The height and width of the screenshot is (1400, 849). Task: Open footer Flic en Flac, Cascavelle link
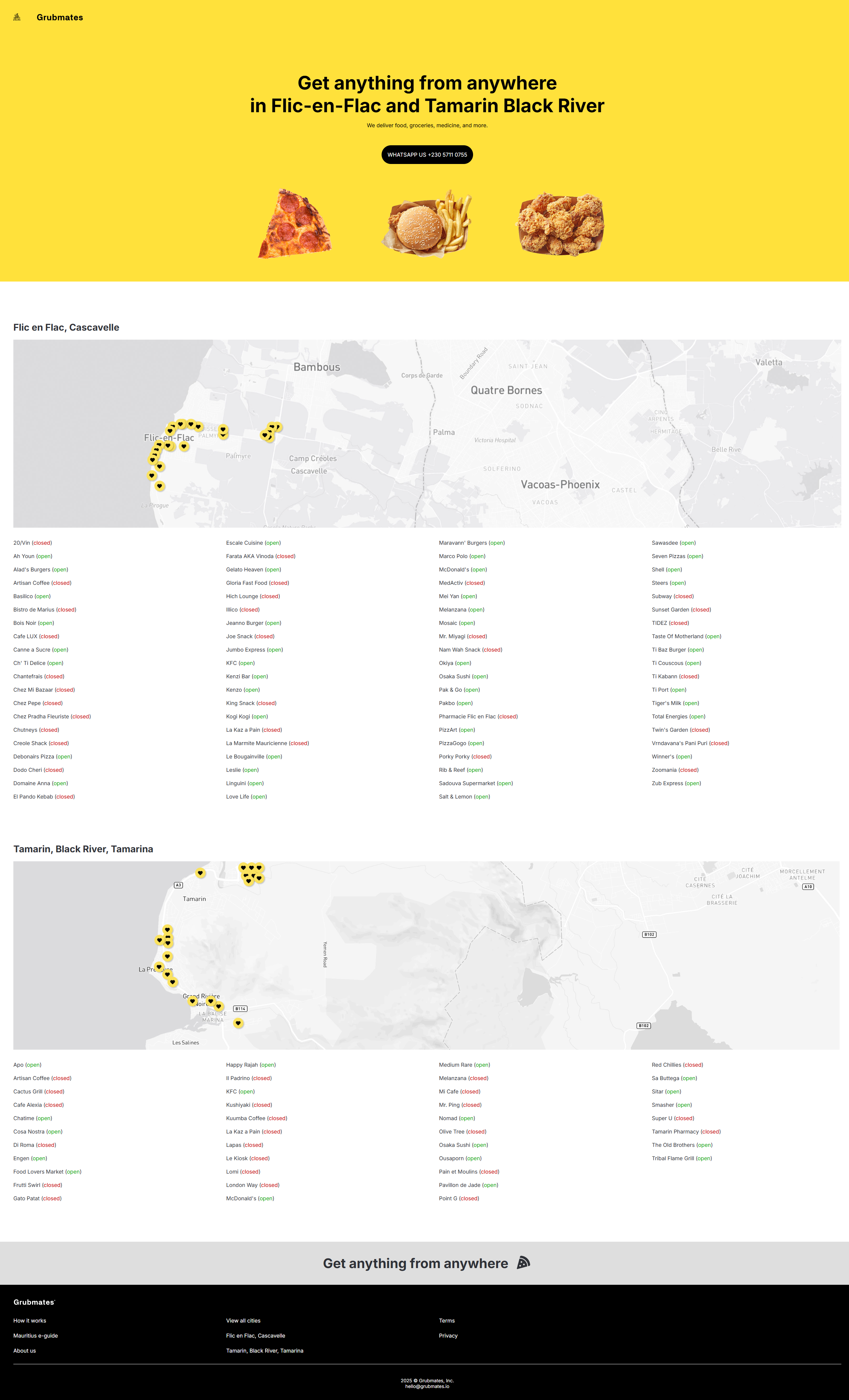tap(255, 1336)
